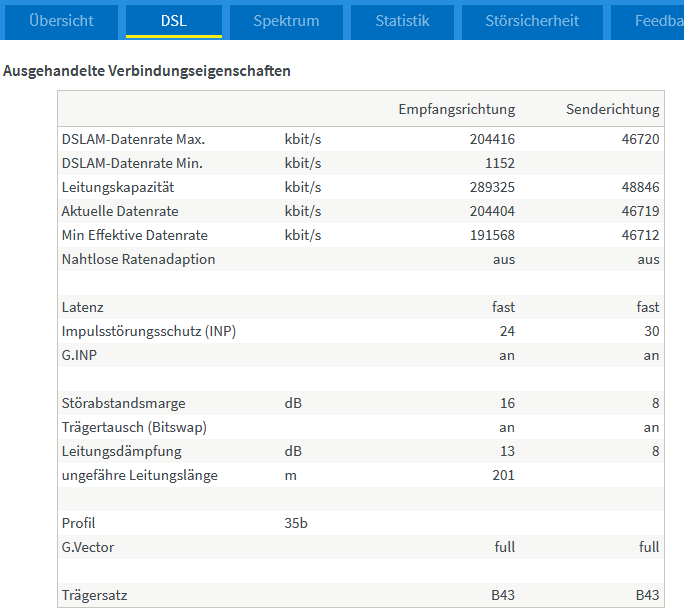The height and width of the screenshot is (612, 684).
Task: Click the ungefähre Leitungslänge value 201
Action: (503, 475)
